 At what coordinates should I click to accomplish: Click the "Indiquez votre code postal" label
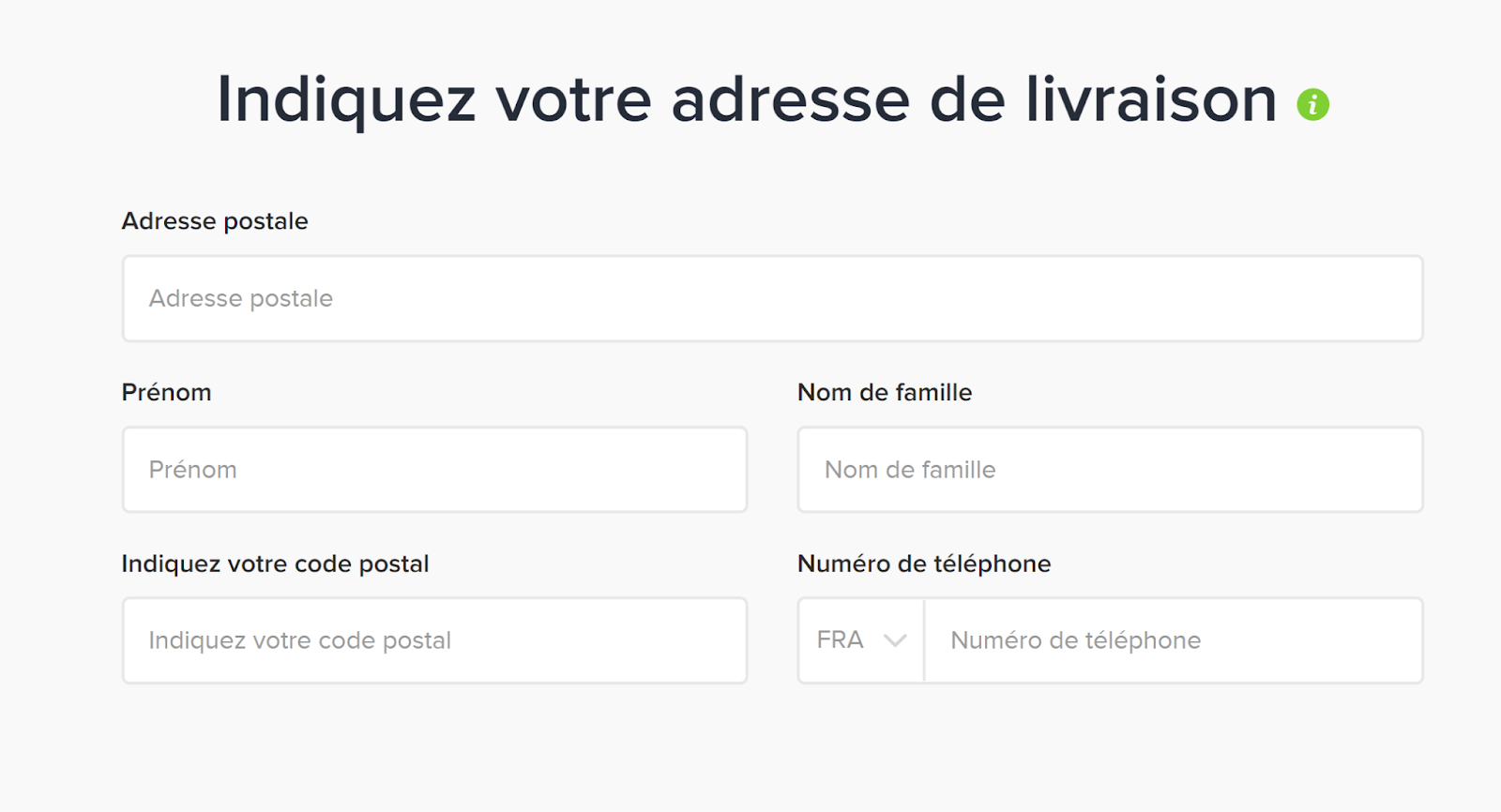click(x=275, y=564)
